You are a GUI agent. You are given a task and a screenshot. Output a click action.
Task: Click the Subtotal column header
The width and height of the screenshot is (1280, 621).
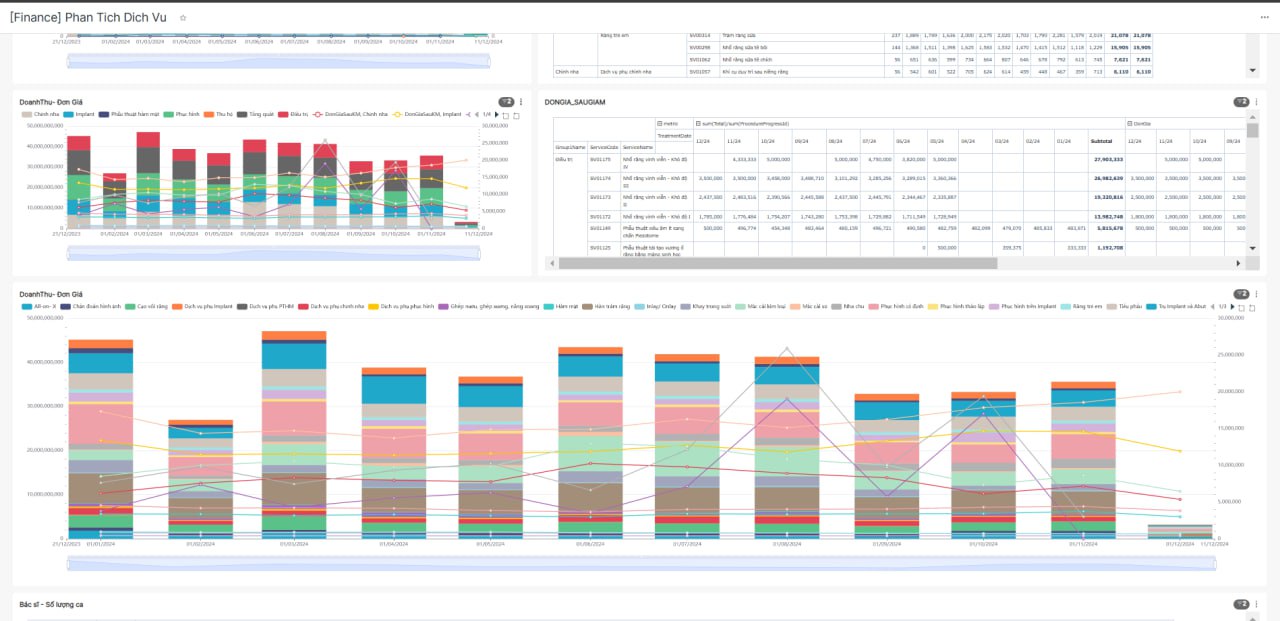(x=1101, y=141)
